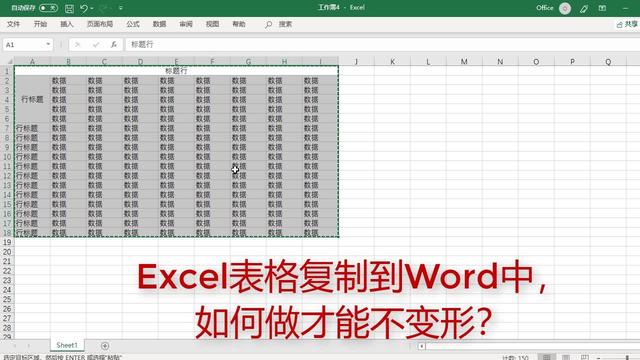Select row 19 header
Image resolution: width=640 pixels, height=360 pixels.
(7, 242)
